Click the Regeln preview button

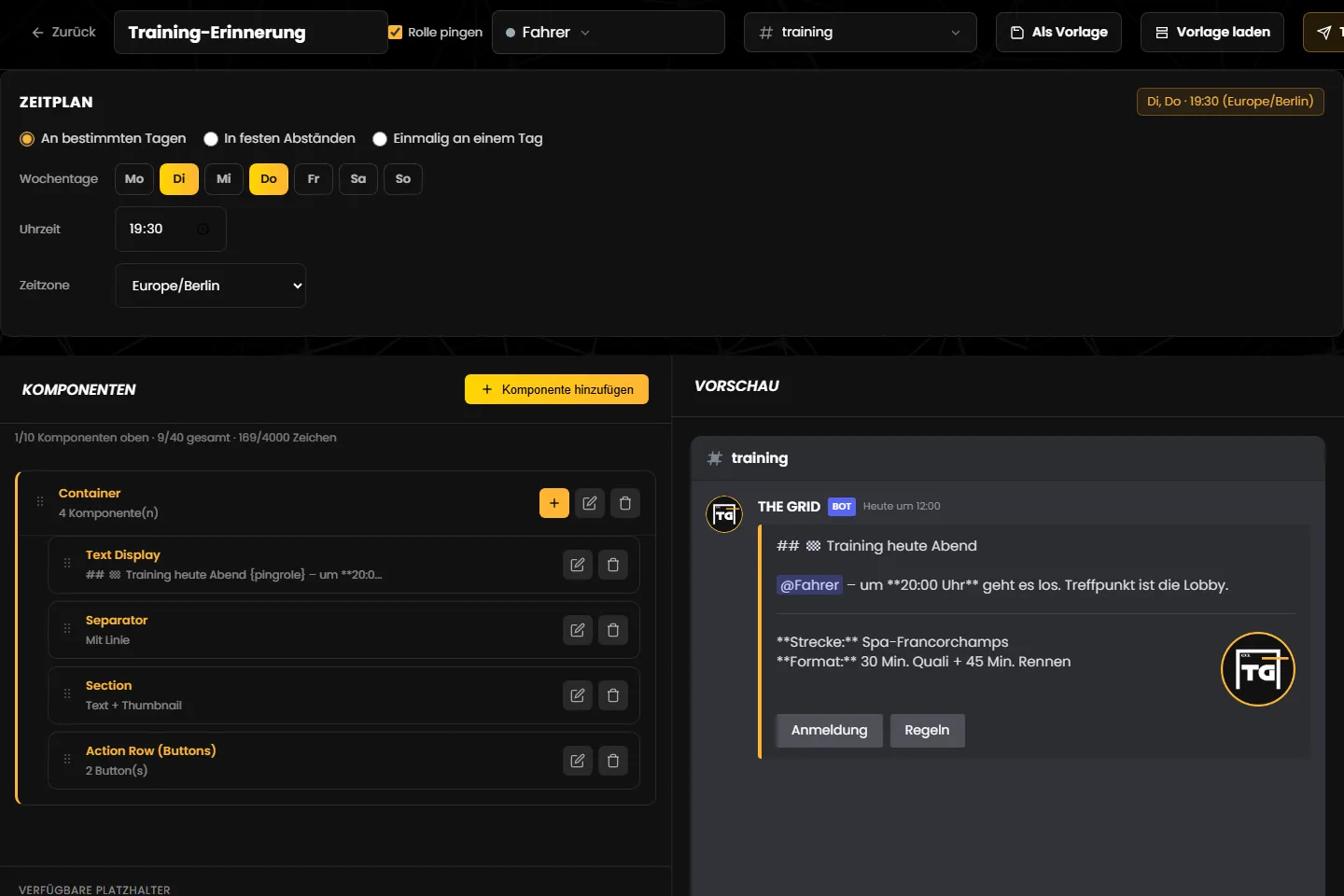927,730
